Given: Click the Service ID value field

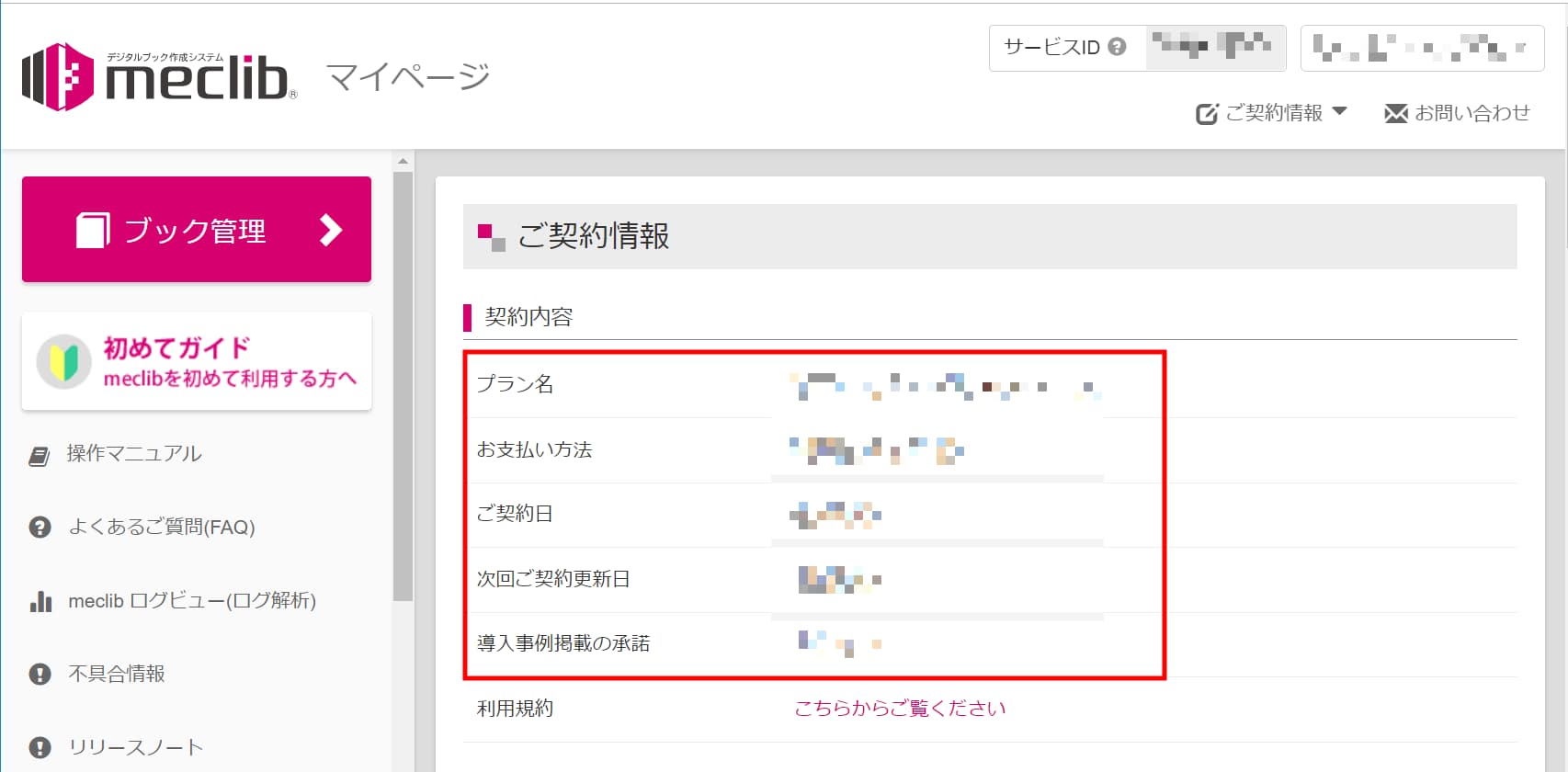Looking at the screenshot, I should (1213, 48).
